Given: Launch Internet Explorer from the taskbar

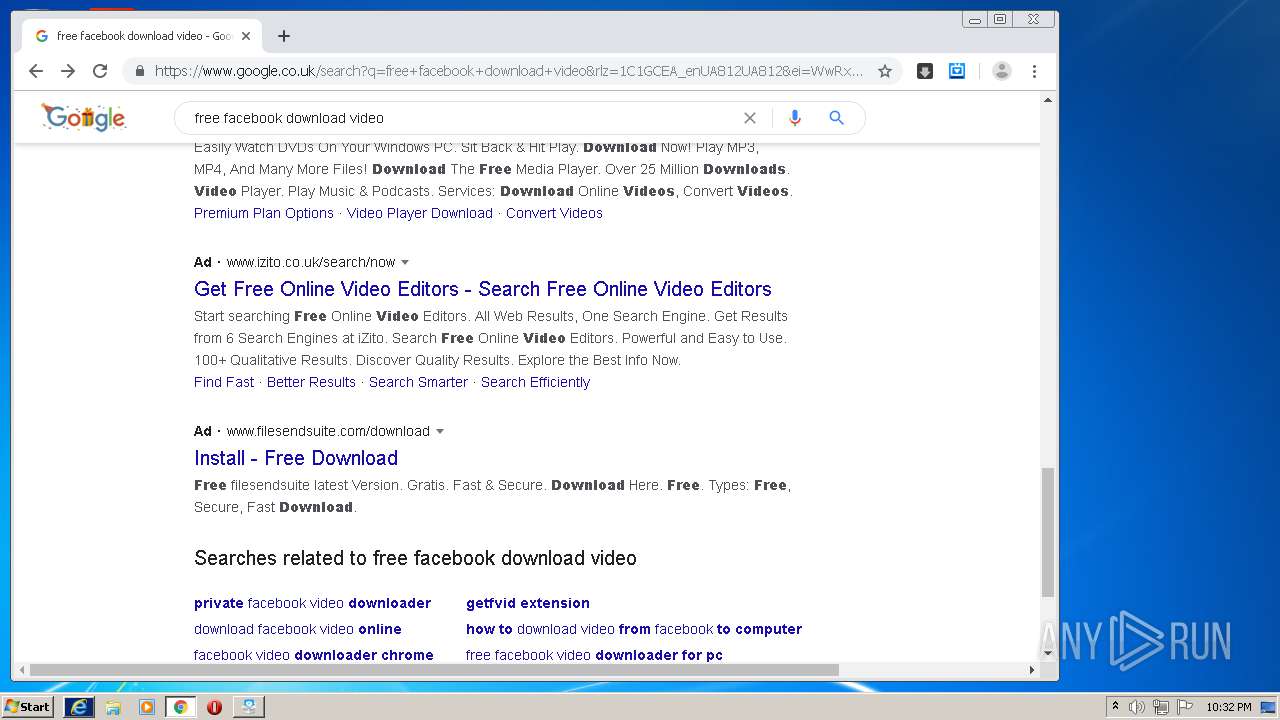Looking at the screenshot, I should 79,707.
